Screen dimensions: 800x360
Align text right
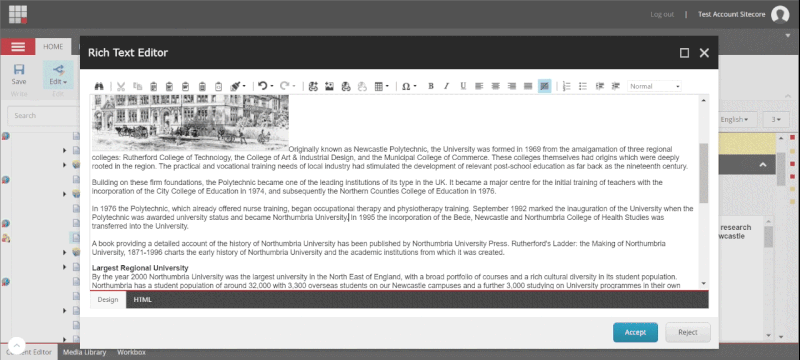512,87
